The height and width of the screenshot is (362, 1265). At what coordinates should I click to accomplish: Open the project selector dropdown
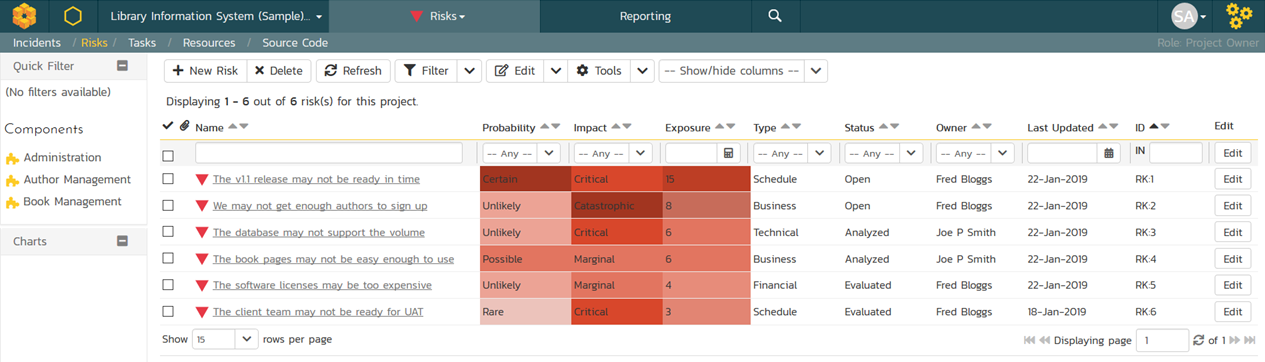(x=216, y=16)
